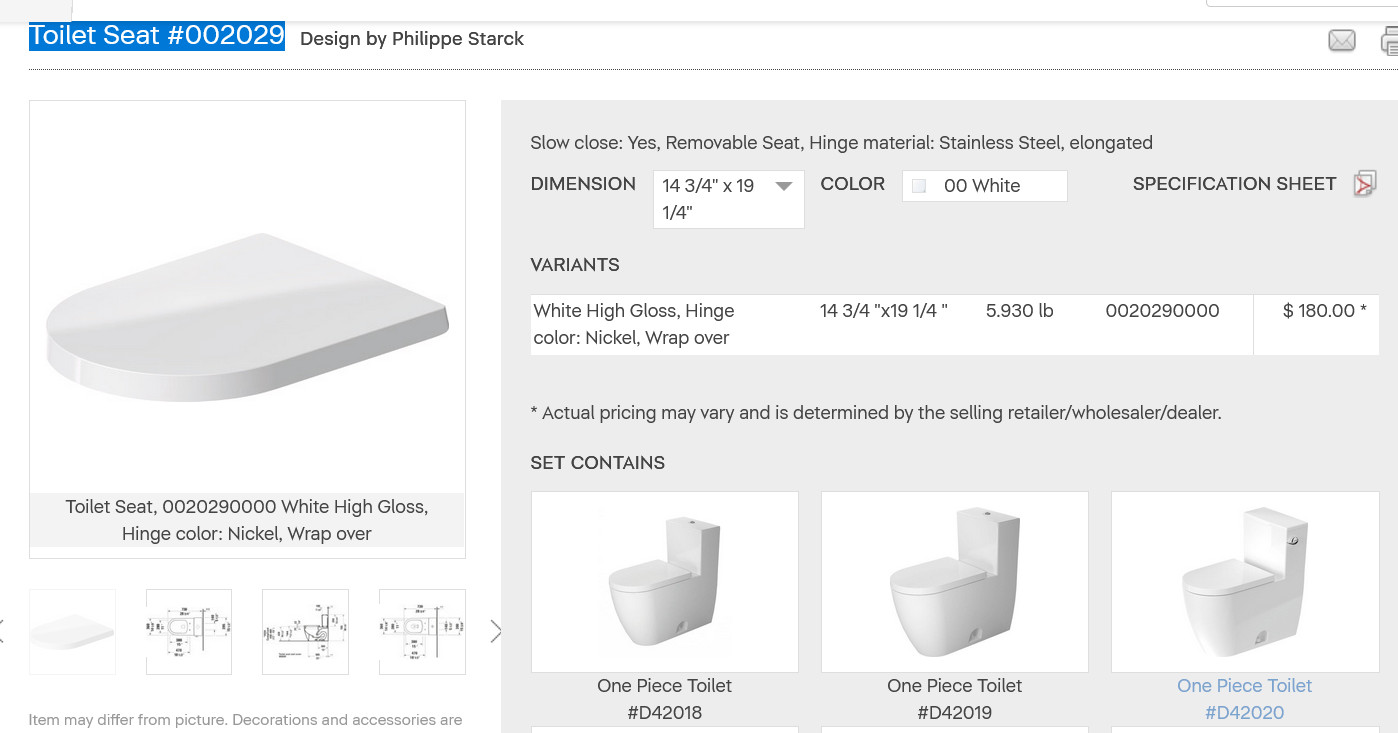Click the #D42019 toilet product image
Viewport: 1398px width, 733px height.
tap(954, 581)
